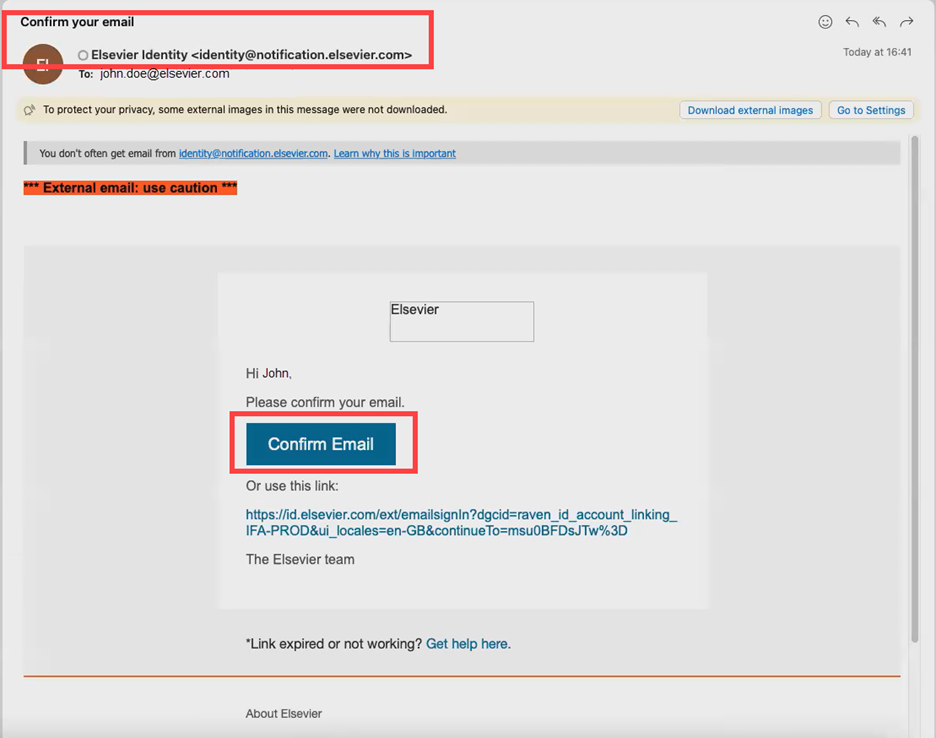Click Download external images button
Image resolution: width=936 pixels, height=738 pixels.
750,110
